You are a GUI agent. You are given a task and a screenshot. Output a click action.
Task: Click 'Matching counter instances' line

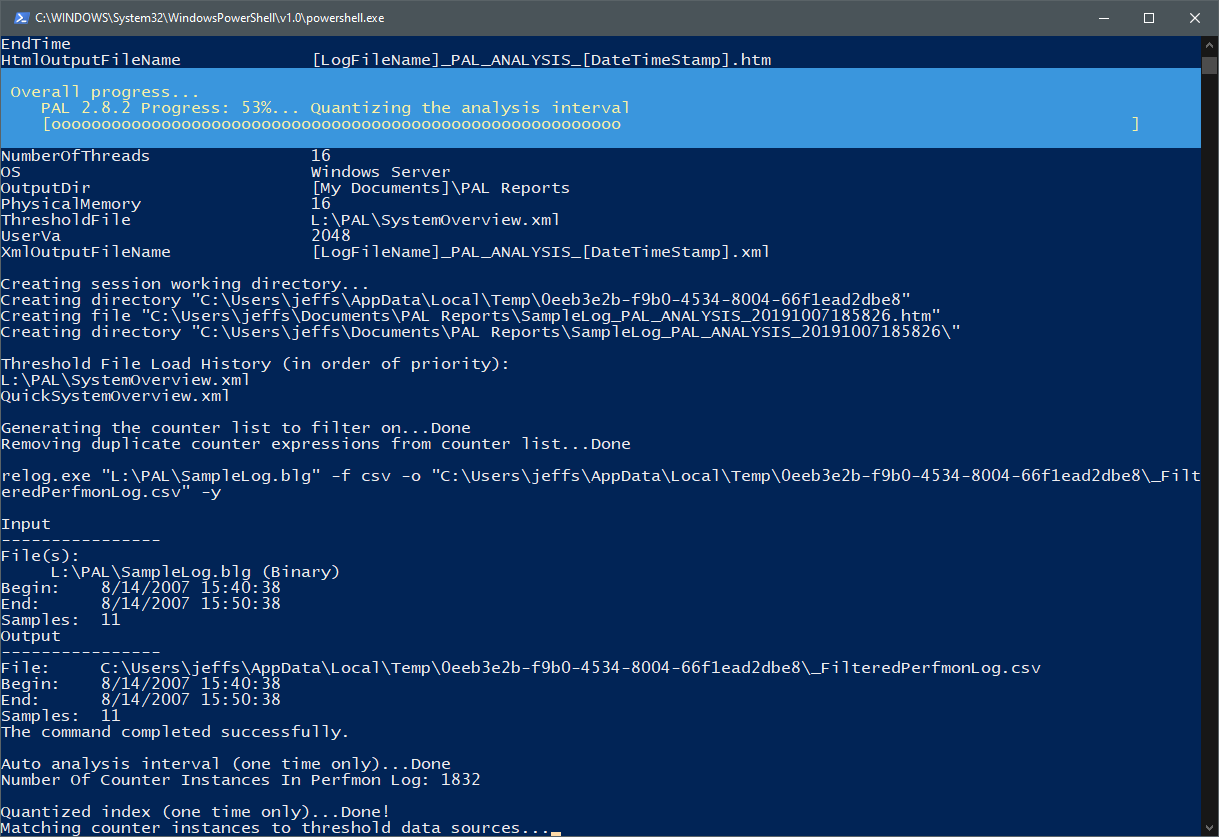(x=276, y=828)
